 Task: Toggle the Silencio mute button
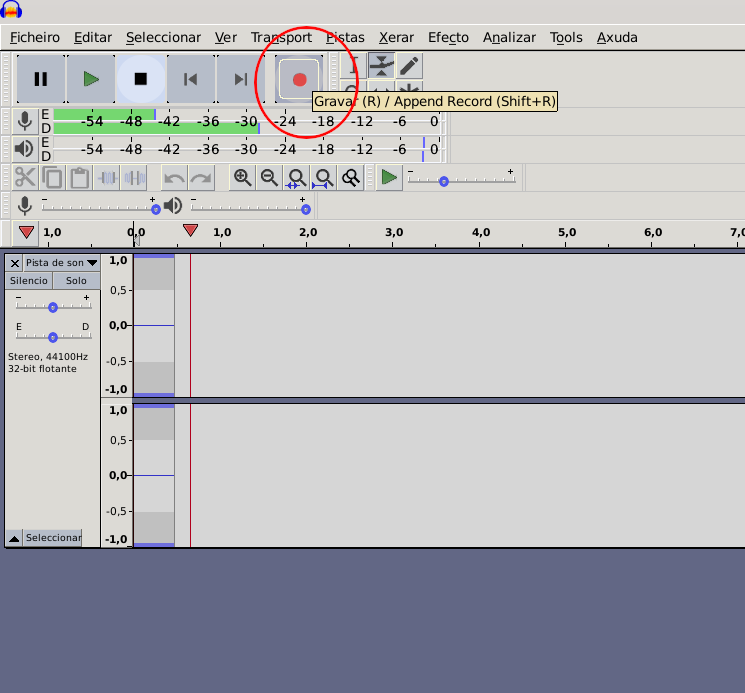tap(29, 281)
